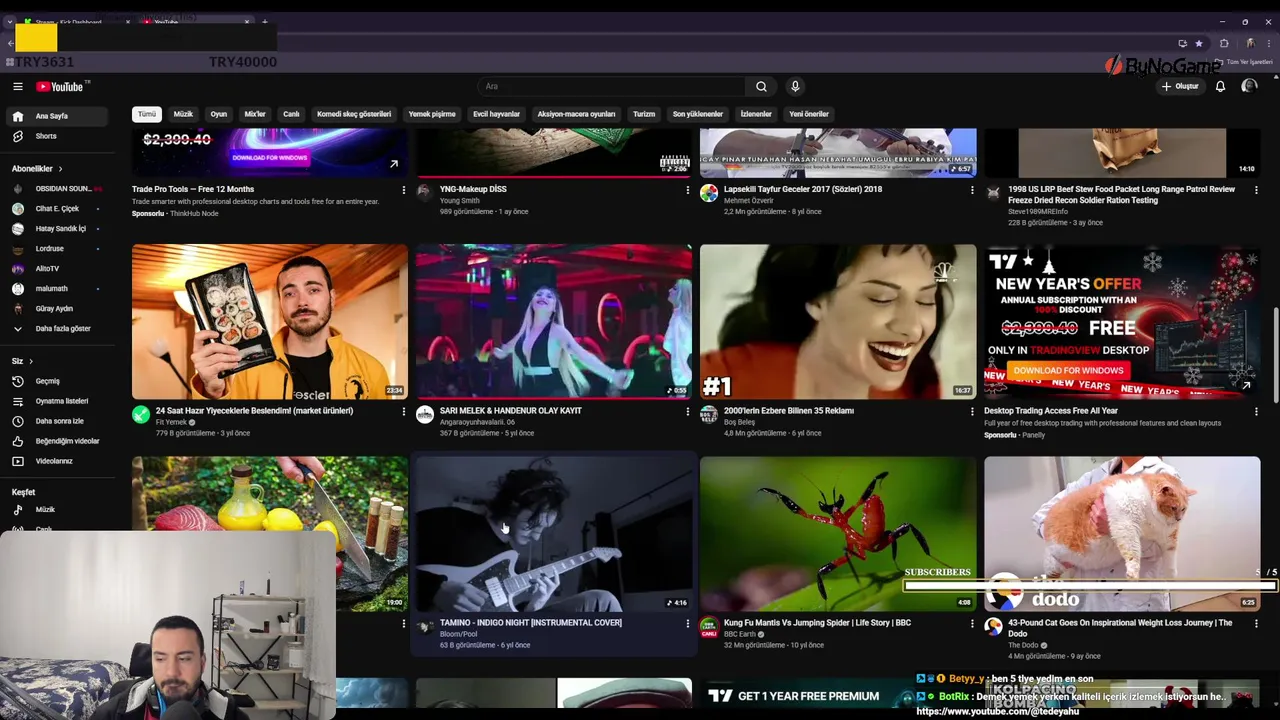This screenshot has width=1280, height=720.
Task: Select the Yeni öneriler chip
Action: 809,114
